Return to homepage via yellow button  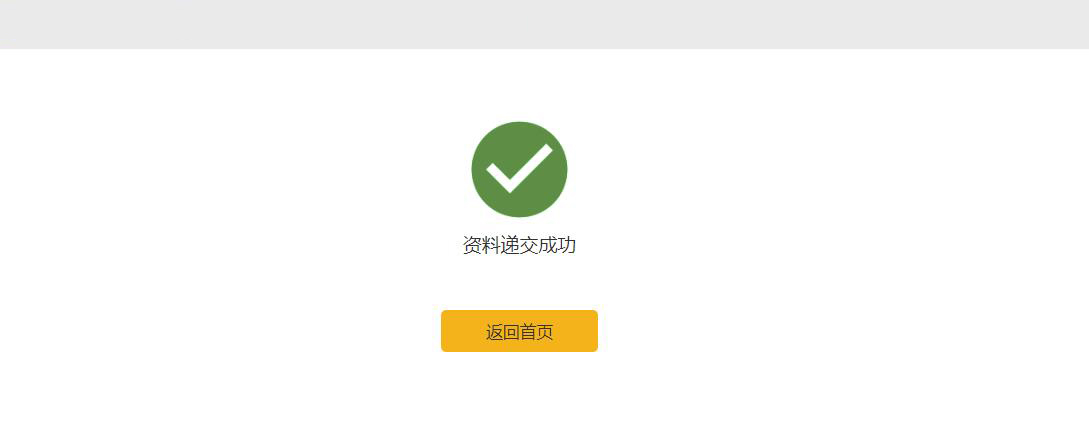(519, 331)
